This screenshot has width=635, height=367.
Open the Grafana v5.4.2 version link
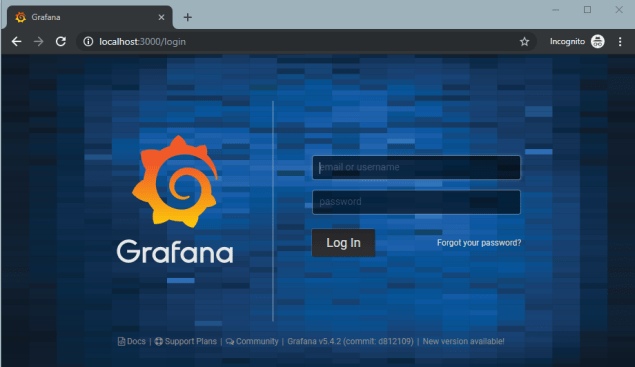click(350, 341)
